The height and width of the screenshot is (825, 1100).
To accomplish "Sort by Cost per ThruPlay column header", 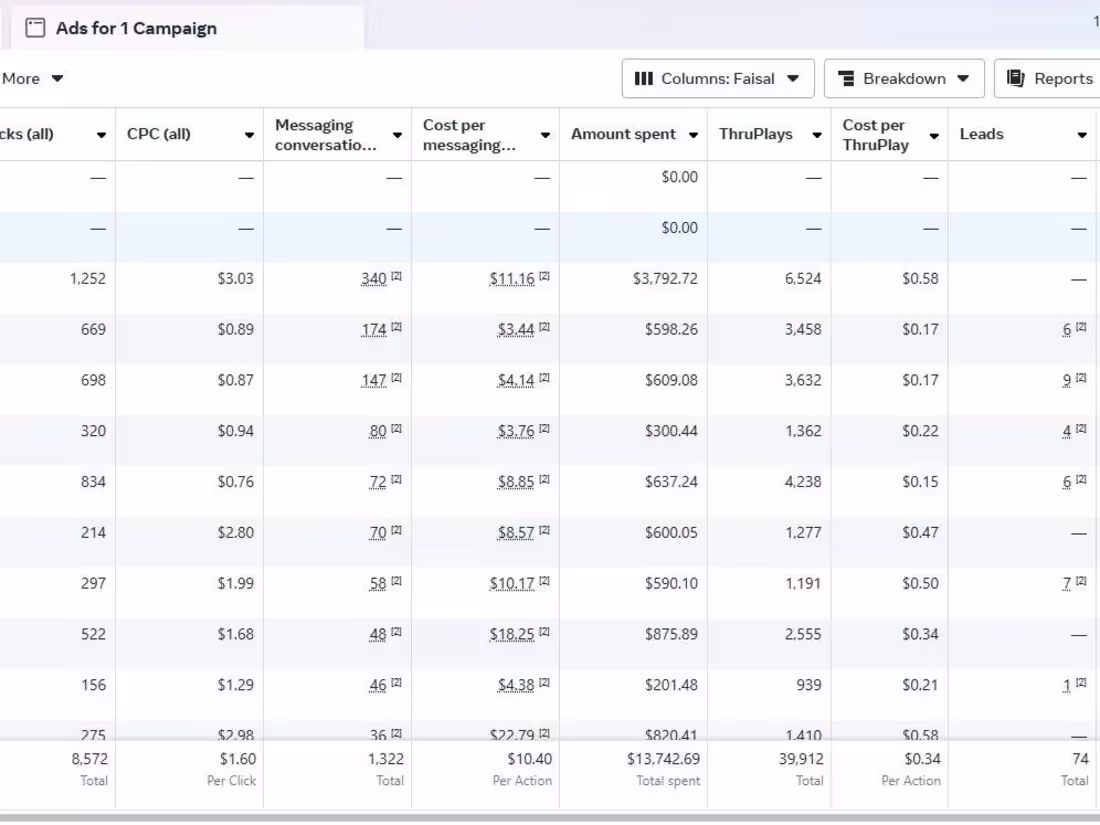I will 876,135.
